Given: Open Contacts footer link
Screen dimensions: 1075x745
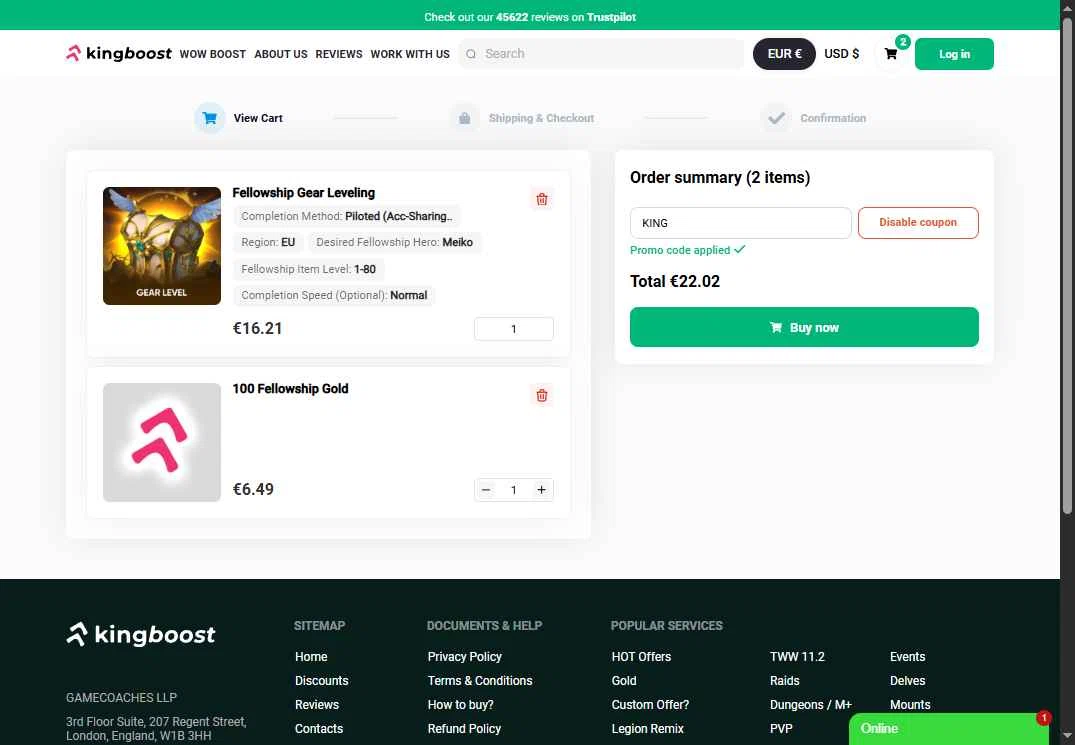Looking at the screenshot, I should (319, 729).
